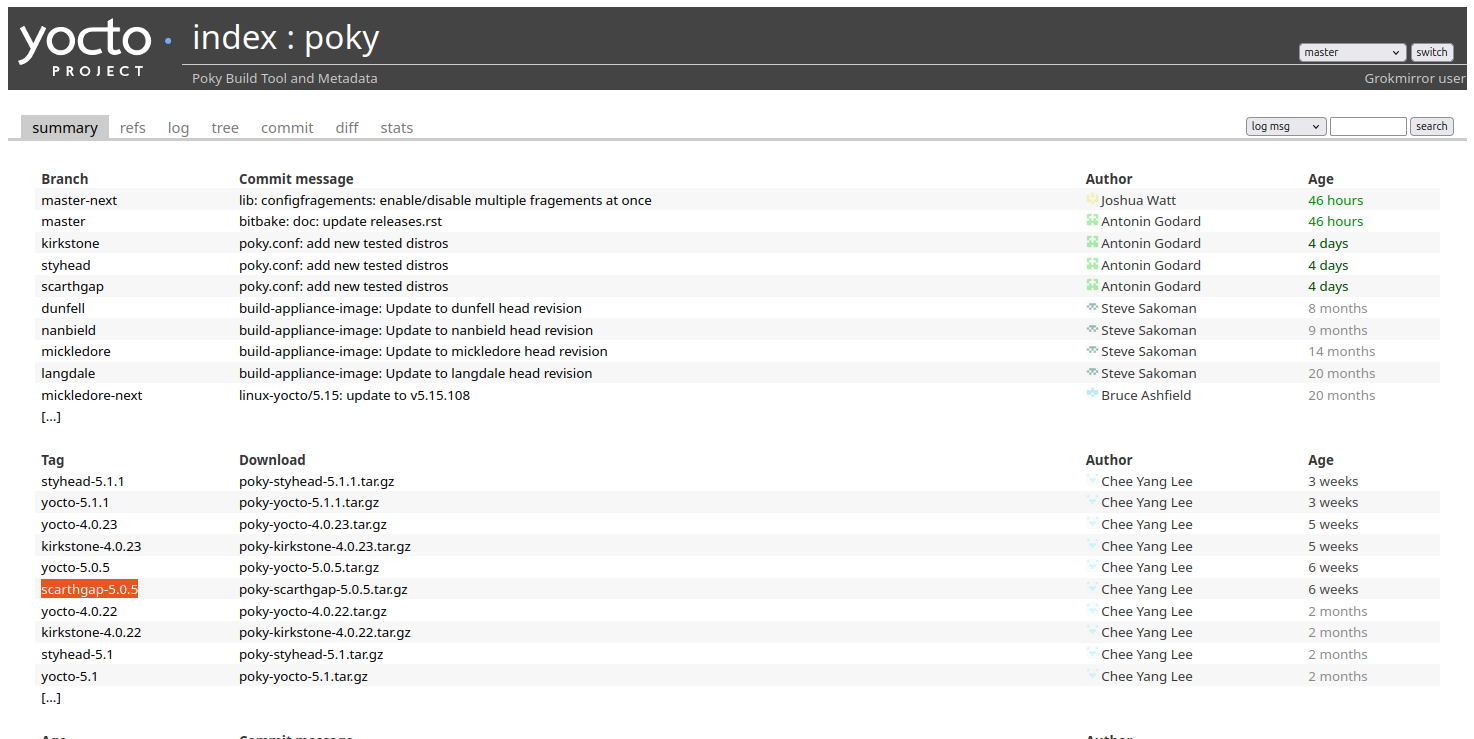The width and height of the screenshot is (1474, 739).
Task: Click the author avatar on the kirkstone branch row
Action: pos(1090,243)
